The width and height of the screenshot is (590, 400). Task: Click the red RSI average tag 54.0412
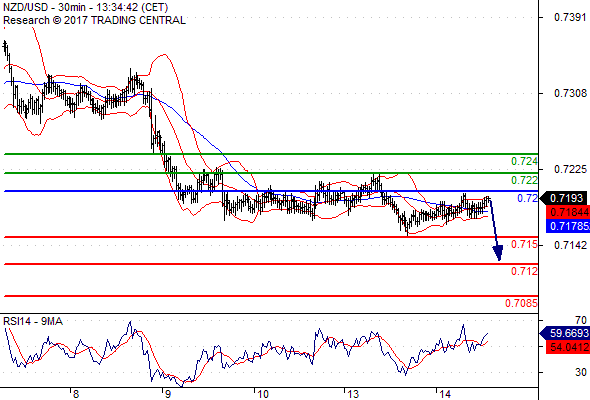pos(568,347)
